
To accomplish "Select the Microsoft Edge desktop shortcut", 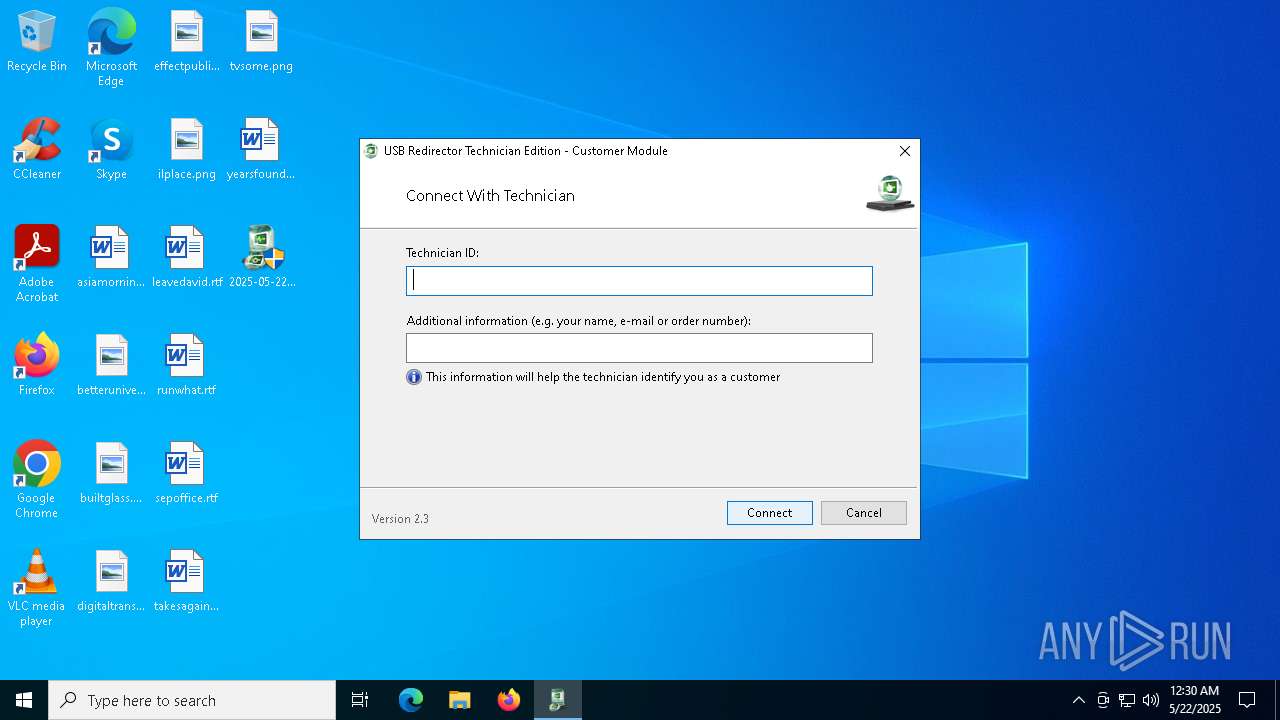I will pyautogui.click(x=111, y=48).
